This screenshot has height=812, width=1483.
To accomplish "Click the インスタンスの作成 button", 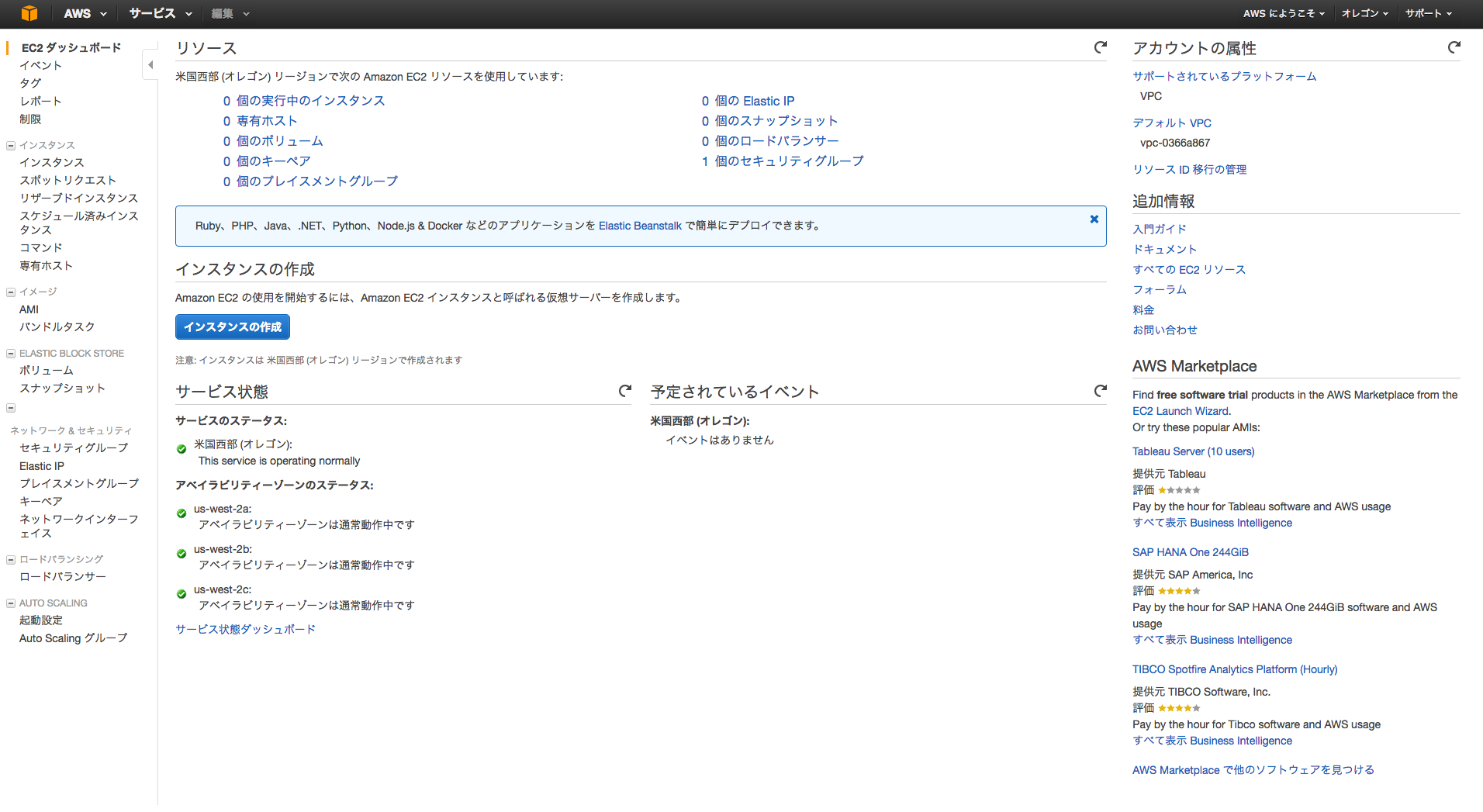I will pyautogui.click(x=232, y=327).
